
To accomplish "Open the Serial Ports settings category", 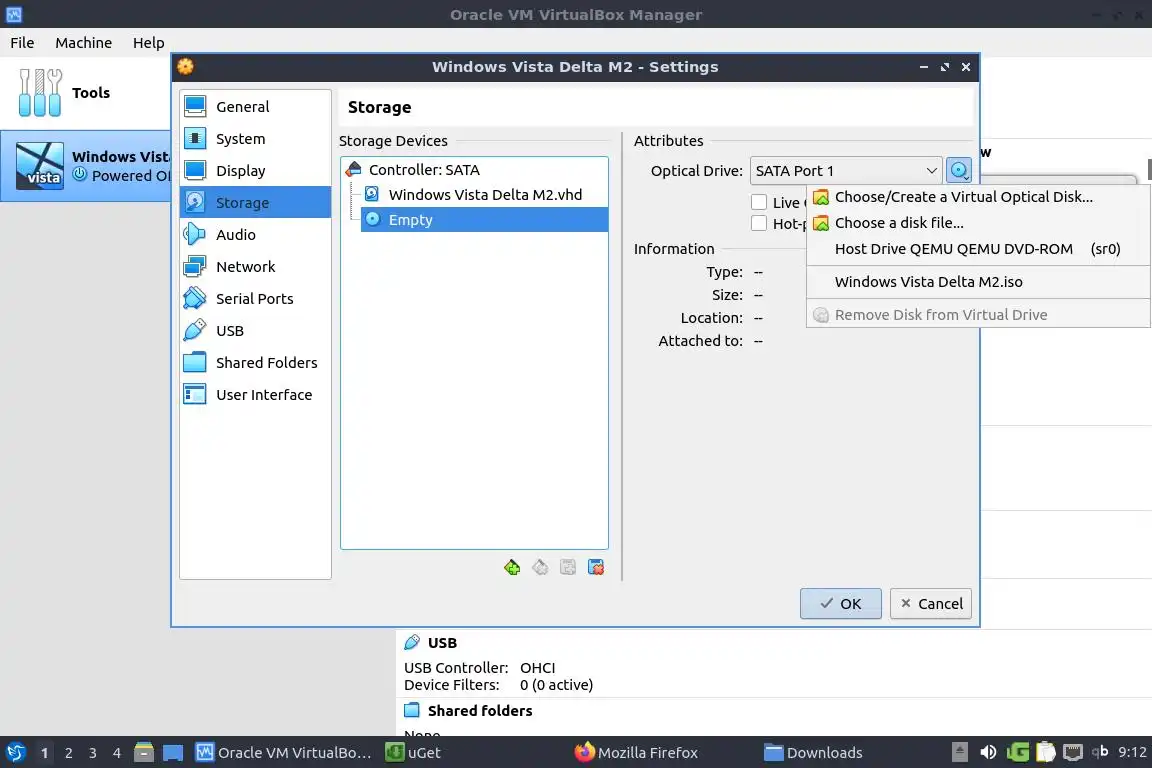I will (255, 298).
